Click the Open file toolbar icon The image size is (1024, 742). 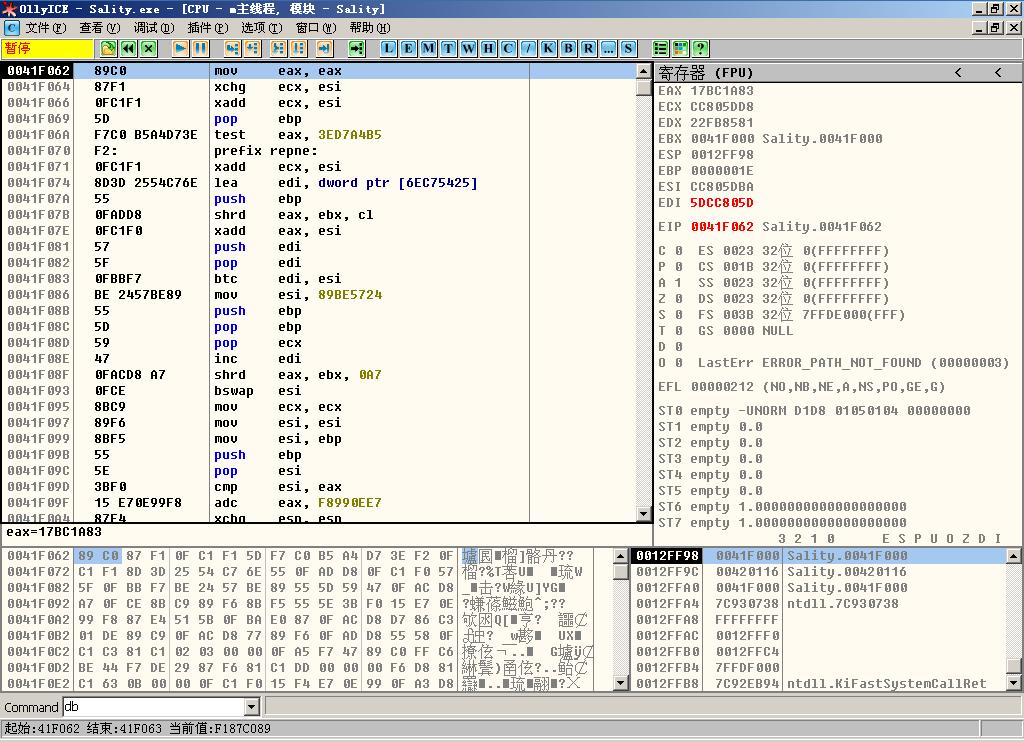pos(107,48)
